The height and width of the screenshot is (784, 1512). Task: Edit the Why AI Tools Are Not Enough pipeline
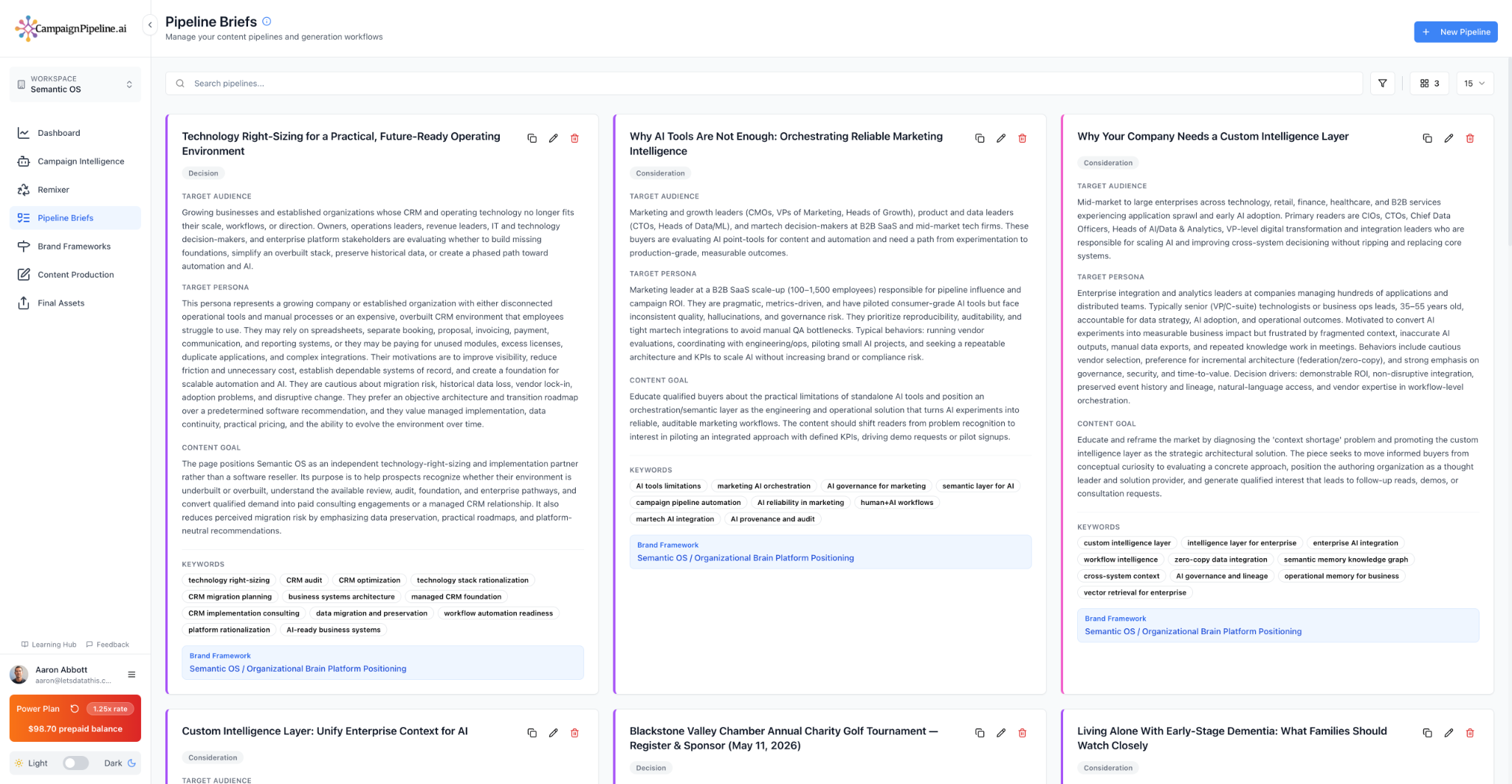1001,138
